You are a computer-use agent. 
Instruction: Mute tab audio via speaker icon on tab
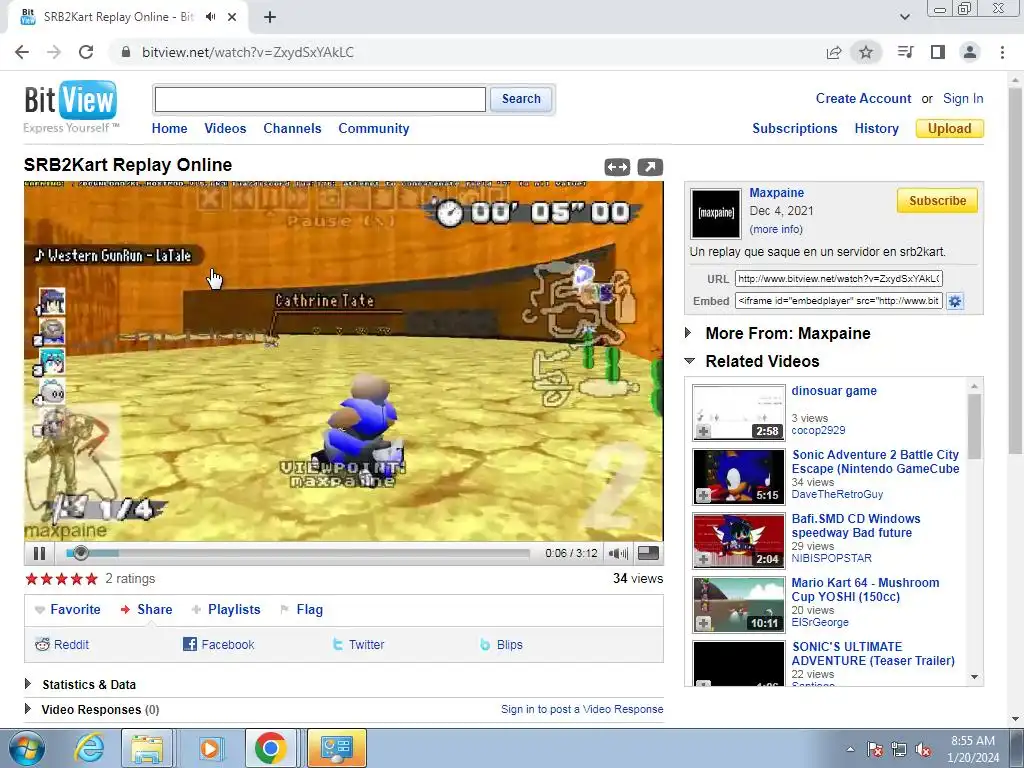(210, 17)
